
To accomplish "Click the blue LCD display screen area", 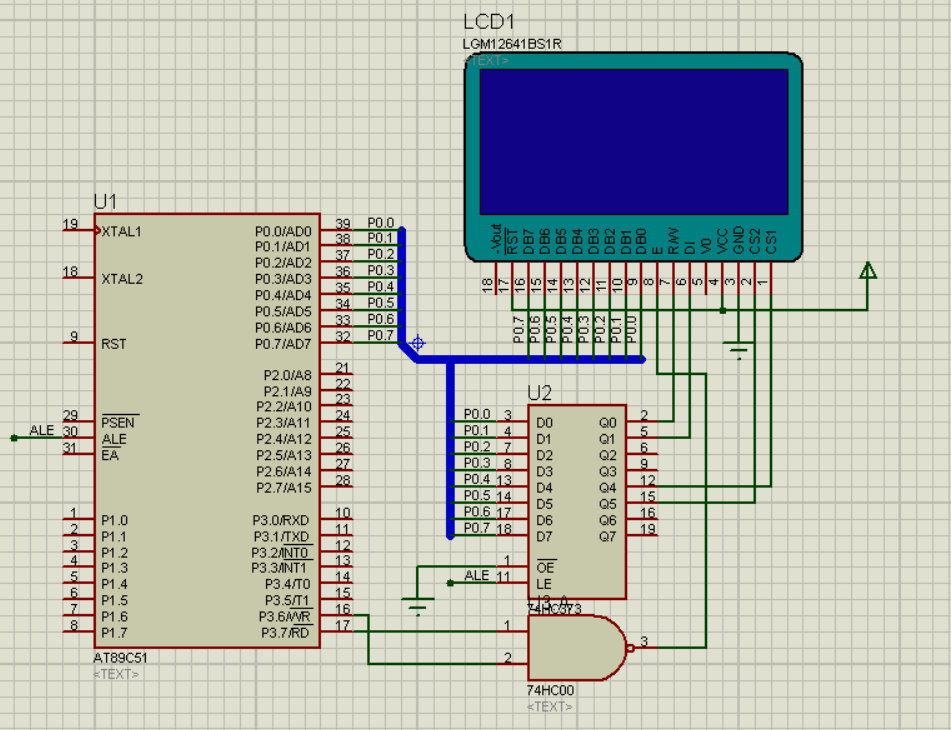I will click(x=633, y=141).
